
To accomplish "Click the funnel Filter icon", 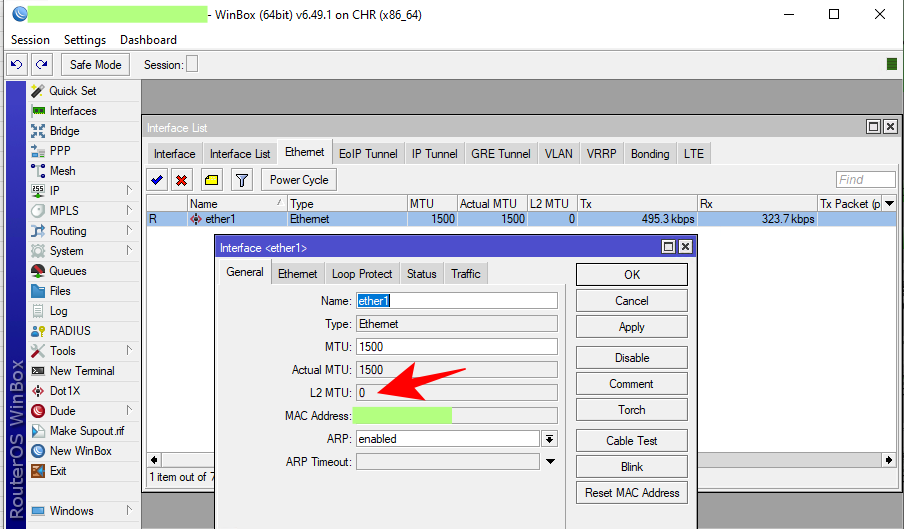I will [242, 180].
